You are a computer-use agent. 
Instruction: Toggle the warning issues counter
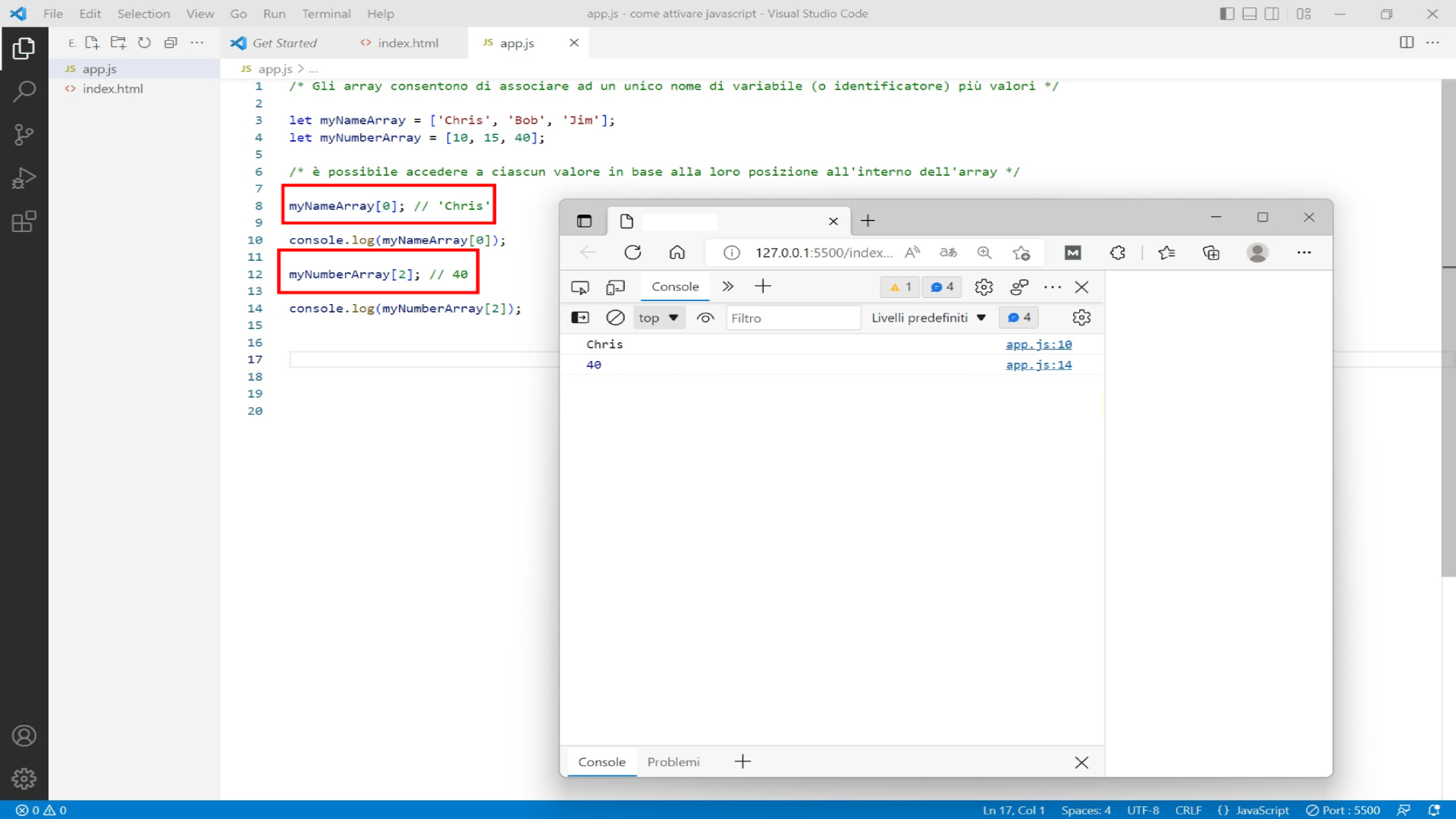click(x=899, y=287)
